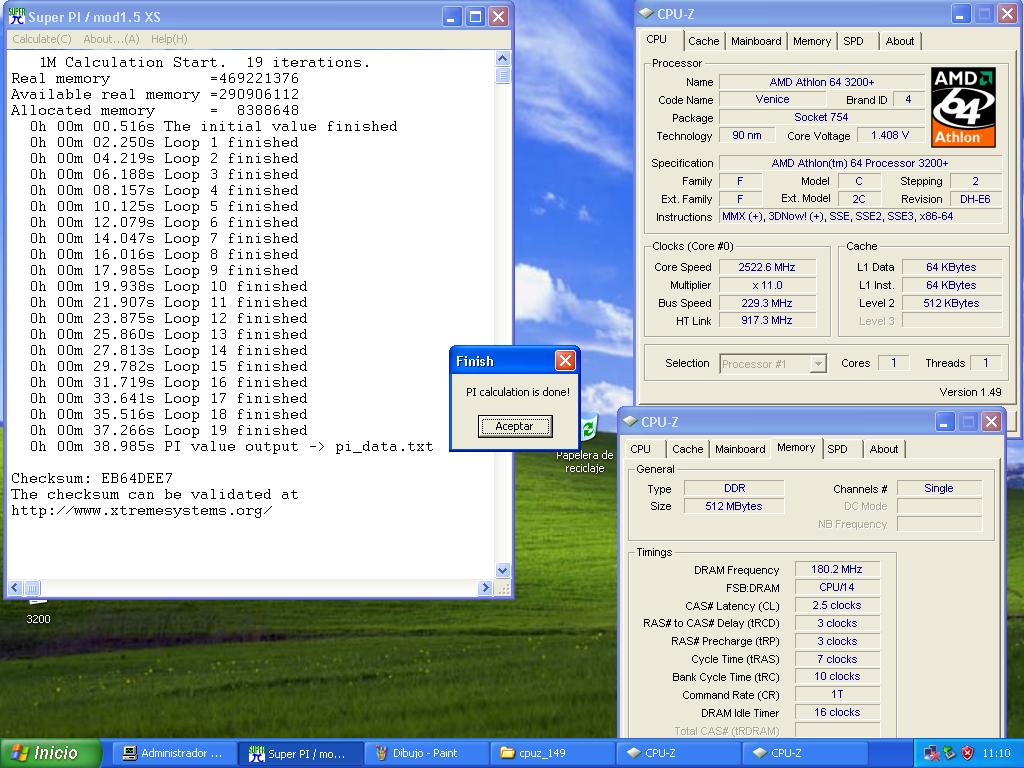Open the Administrador taskbar item

pyautogui.click(x=173, y=754)
